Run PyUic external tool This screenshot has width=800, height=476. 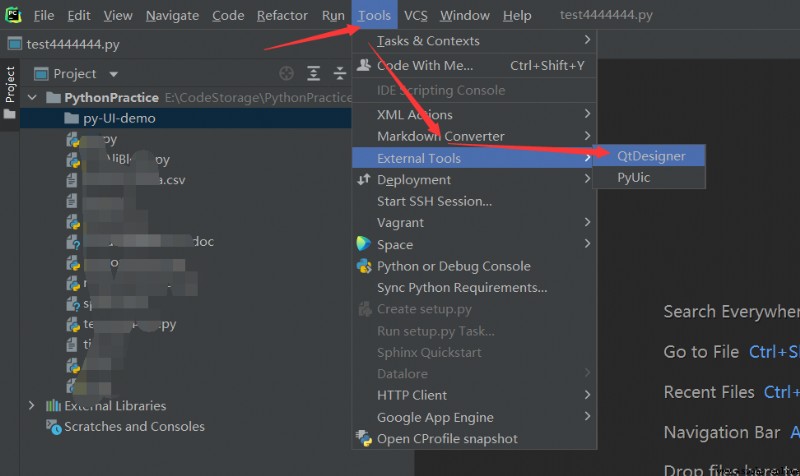[651, 178]
